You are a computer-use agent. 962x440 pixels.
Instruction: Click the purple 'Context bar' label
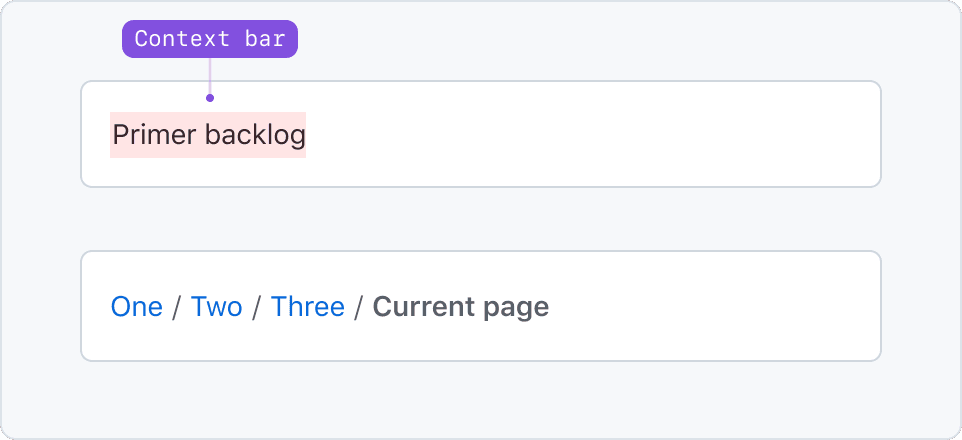[210, 39]
